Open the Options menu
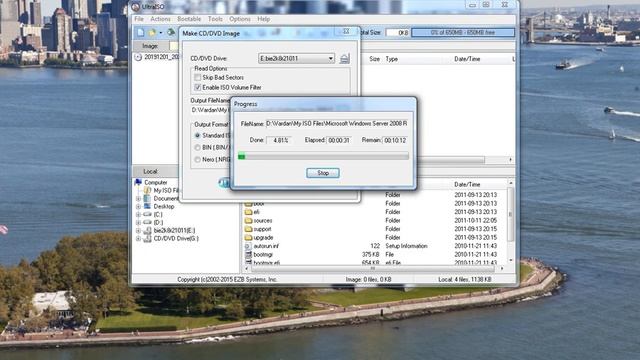 (x=240, y=19)
